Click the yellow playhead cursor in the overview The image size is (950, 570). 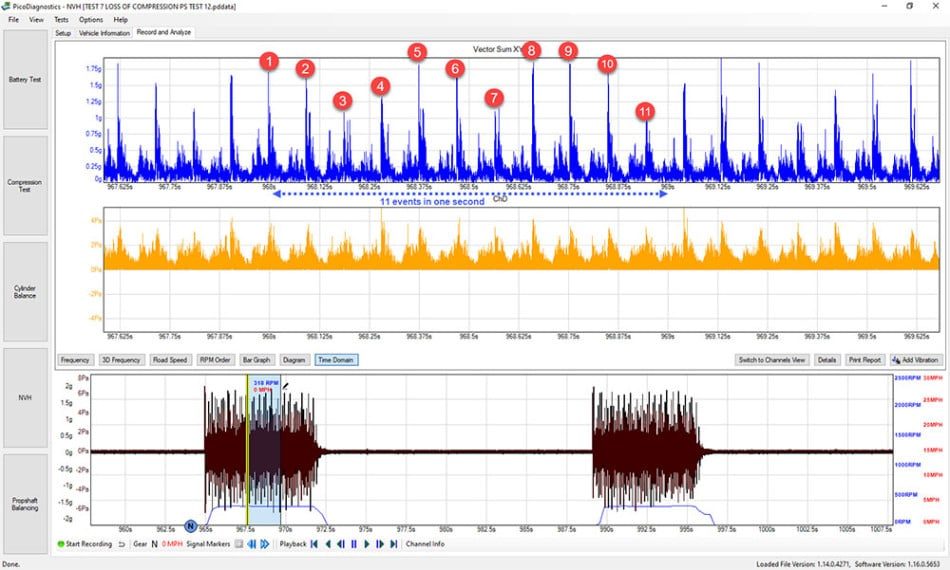(247, 449)
